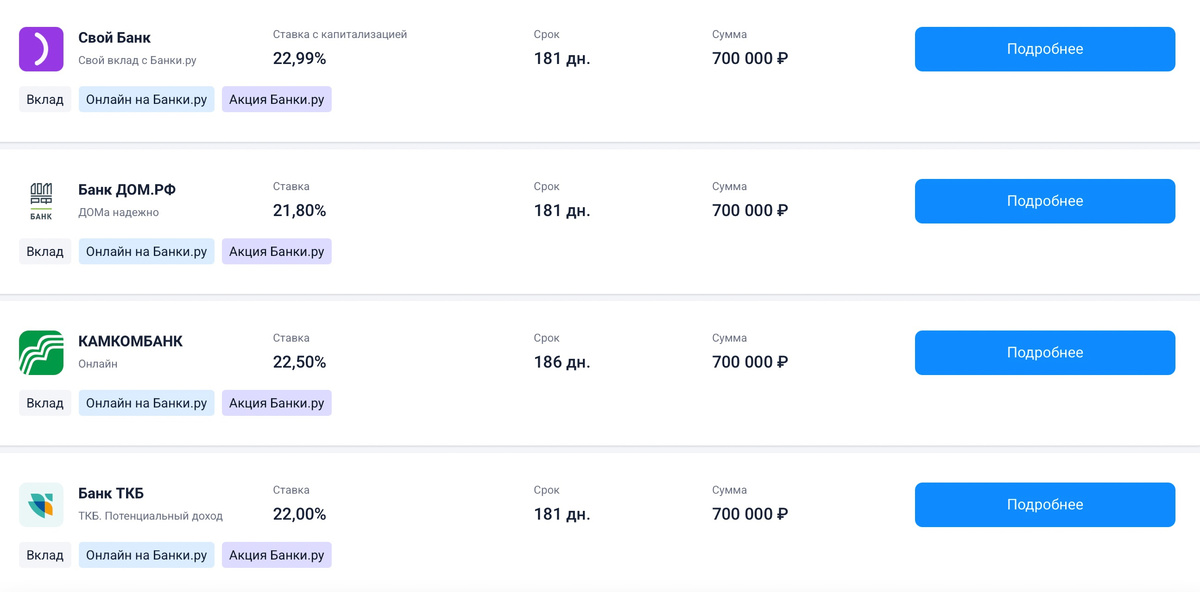The height and width of the screenshot is (592, 1200).
Task: Open the Банк ДОМ.РФ name link
Action: tap(127, 190)
